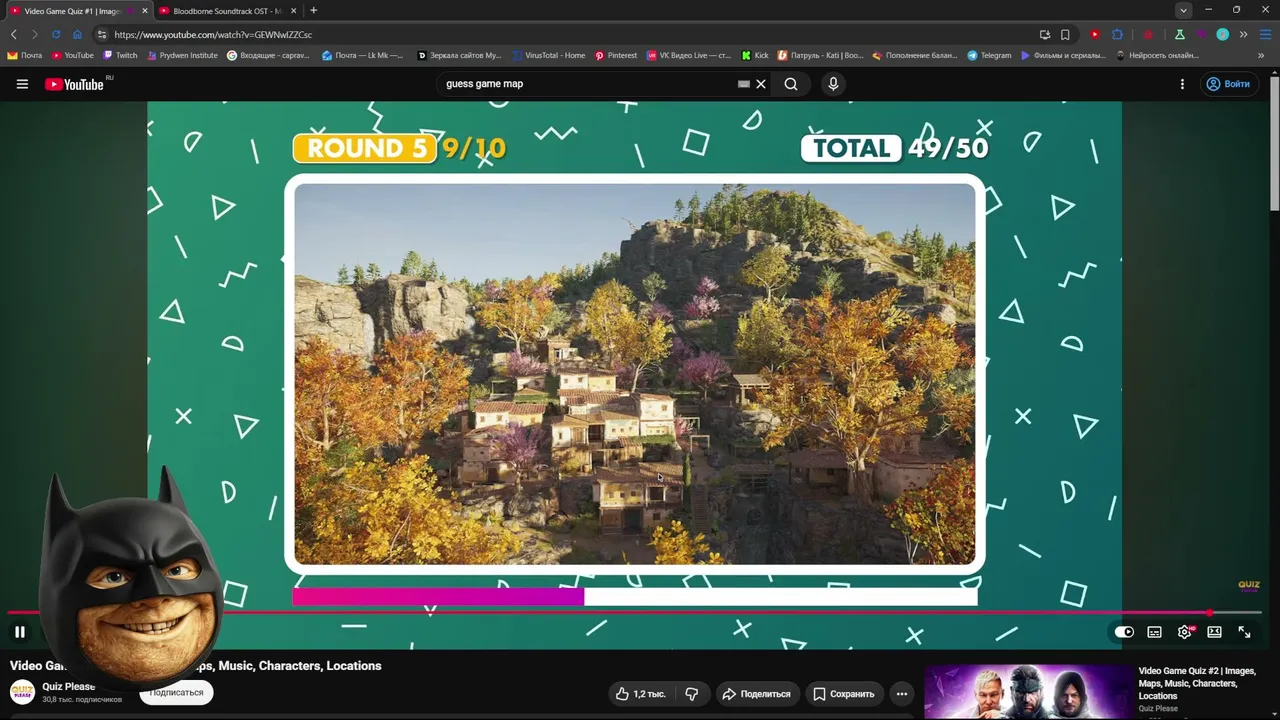Open the Video Game Quiz #2 thumbnail
Screen dimensions: 1280x720
(1027, 692)
